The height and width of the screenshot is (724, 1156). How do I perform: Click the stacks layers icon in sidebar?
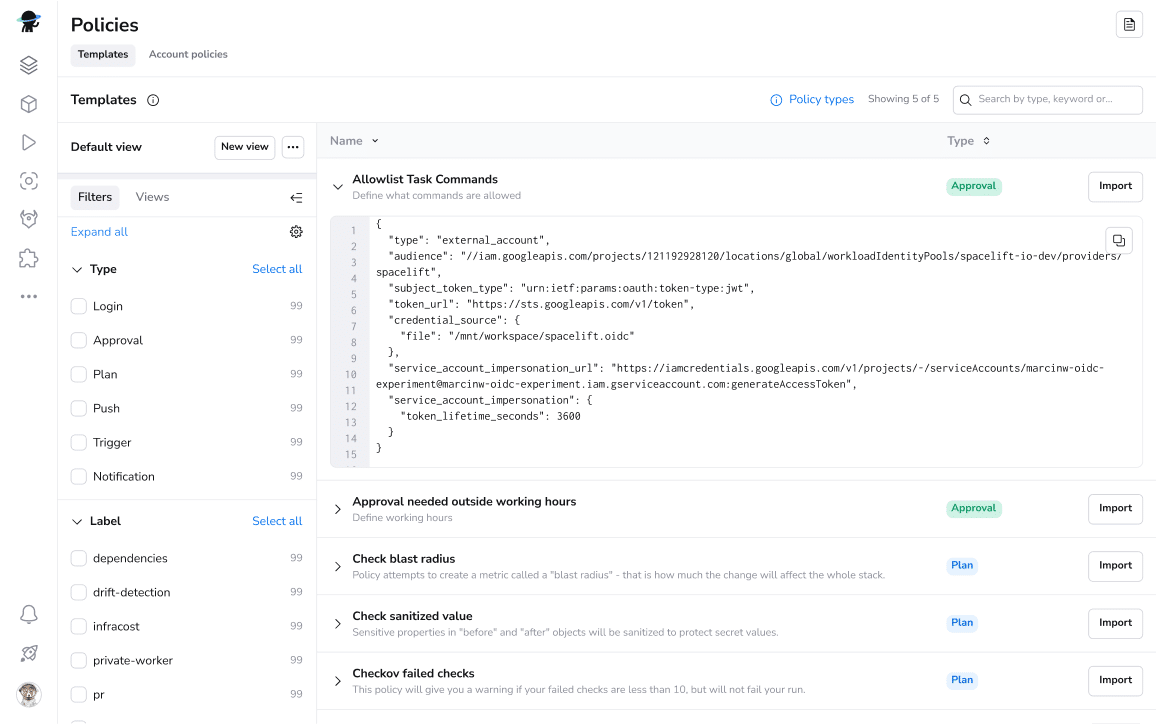pyautogui.click(x=29, y=66)
